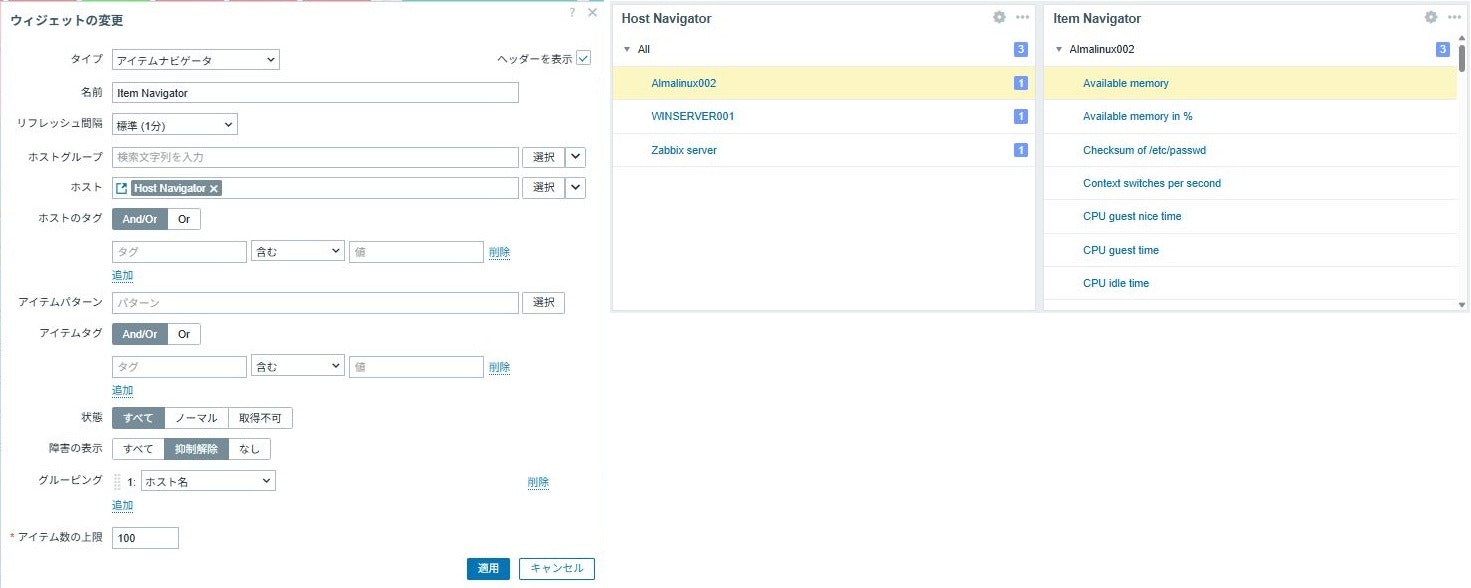1471x588 pixels.
Task: Apply the widget changes
Action: click(488, 568)
